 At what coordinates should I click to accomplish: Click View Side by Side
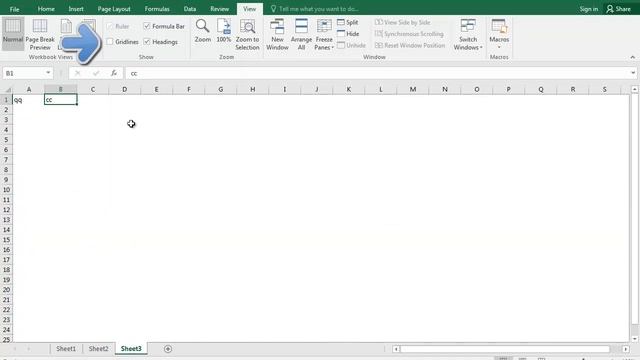coord(402,22)
